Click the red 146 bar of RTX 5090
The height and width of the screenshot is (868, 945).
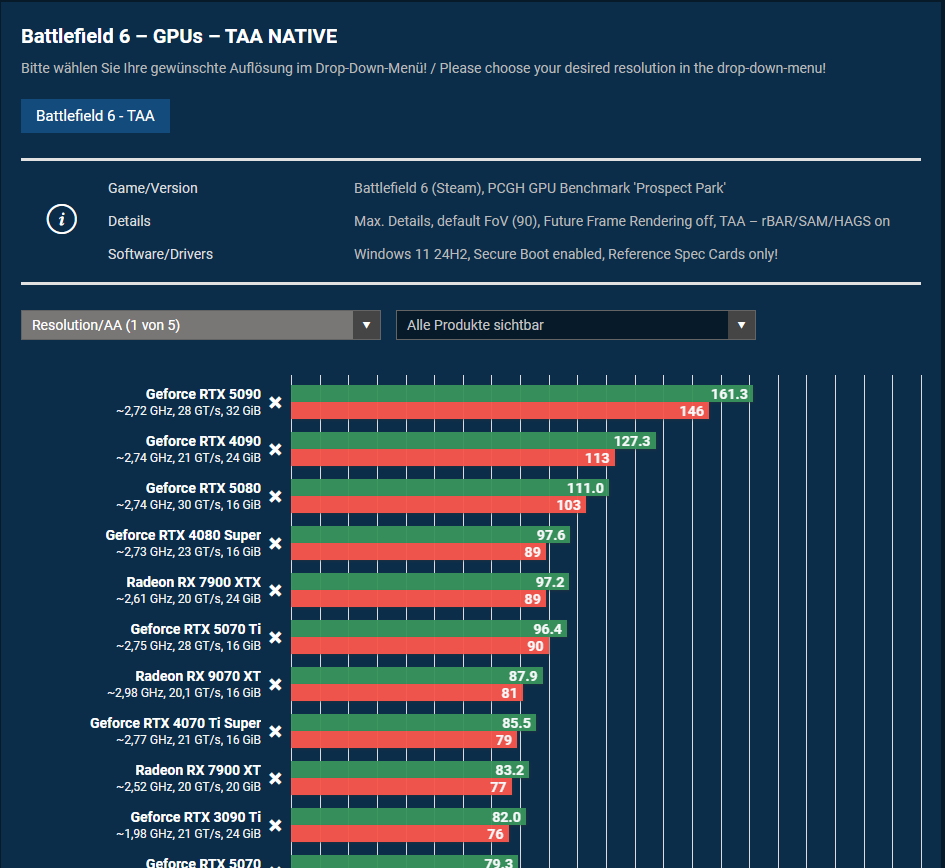(500, 411)
